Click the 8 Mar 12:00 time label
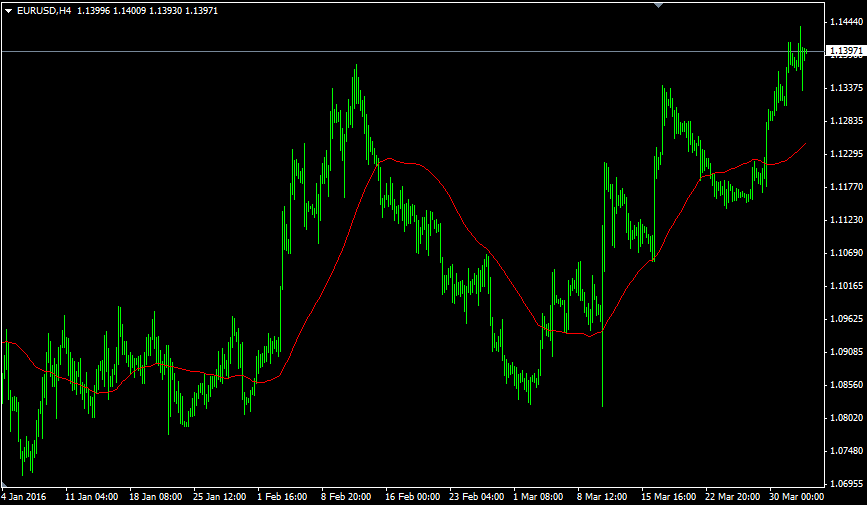The width and height of the screenshot is (867, 505). click(603, 497)
